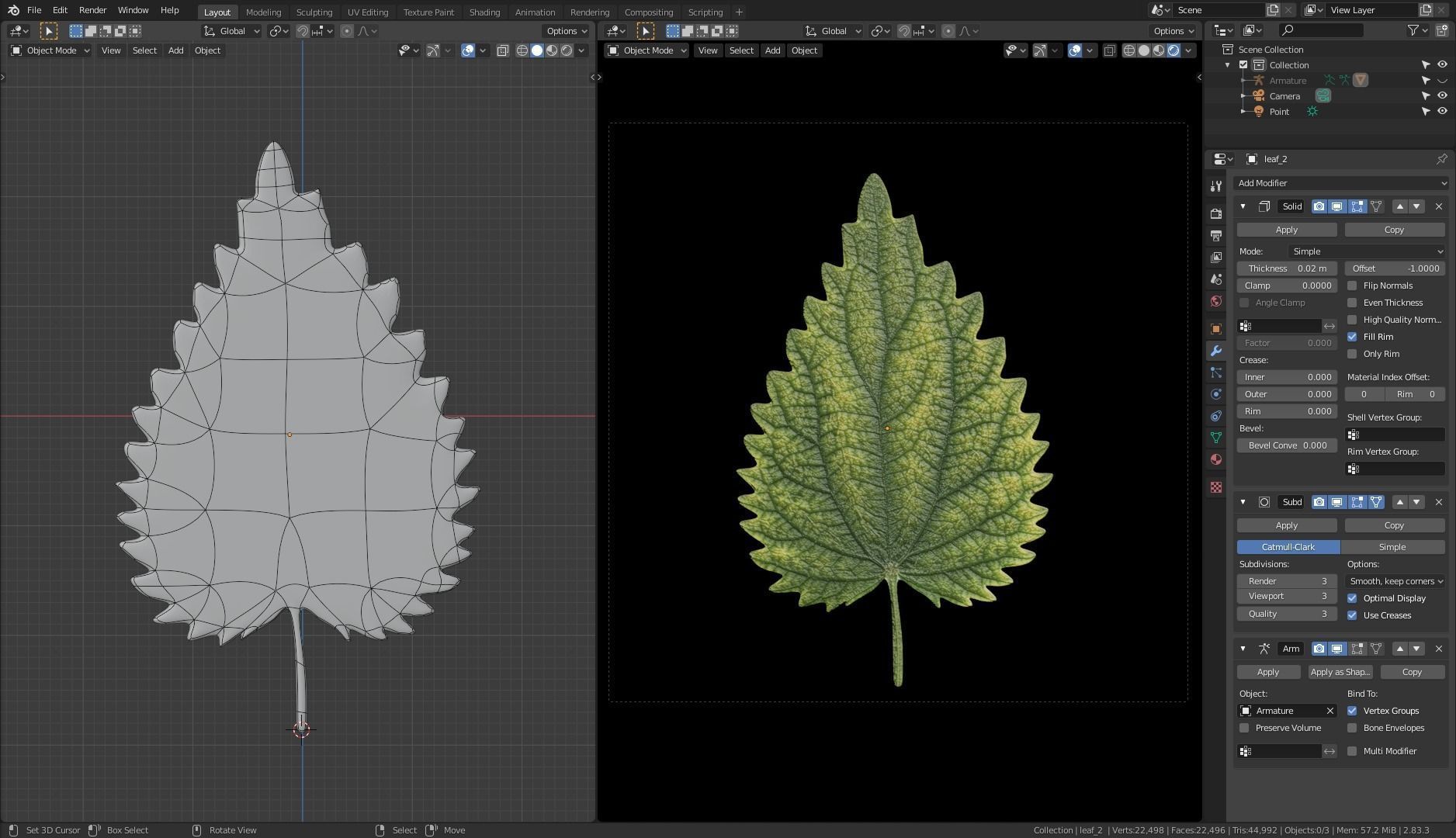This screenshot has height=838, width=1456.
Task: Open the Output properties tab
Action: 1216,235
